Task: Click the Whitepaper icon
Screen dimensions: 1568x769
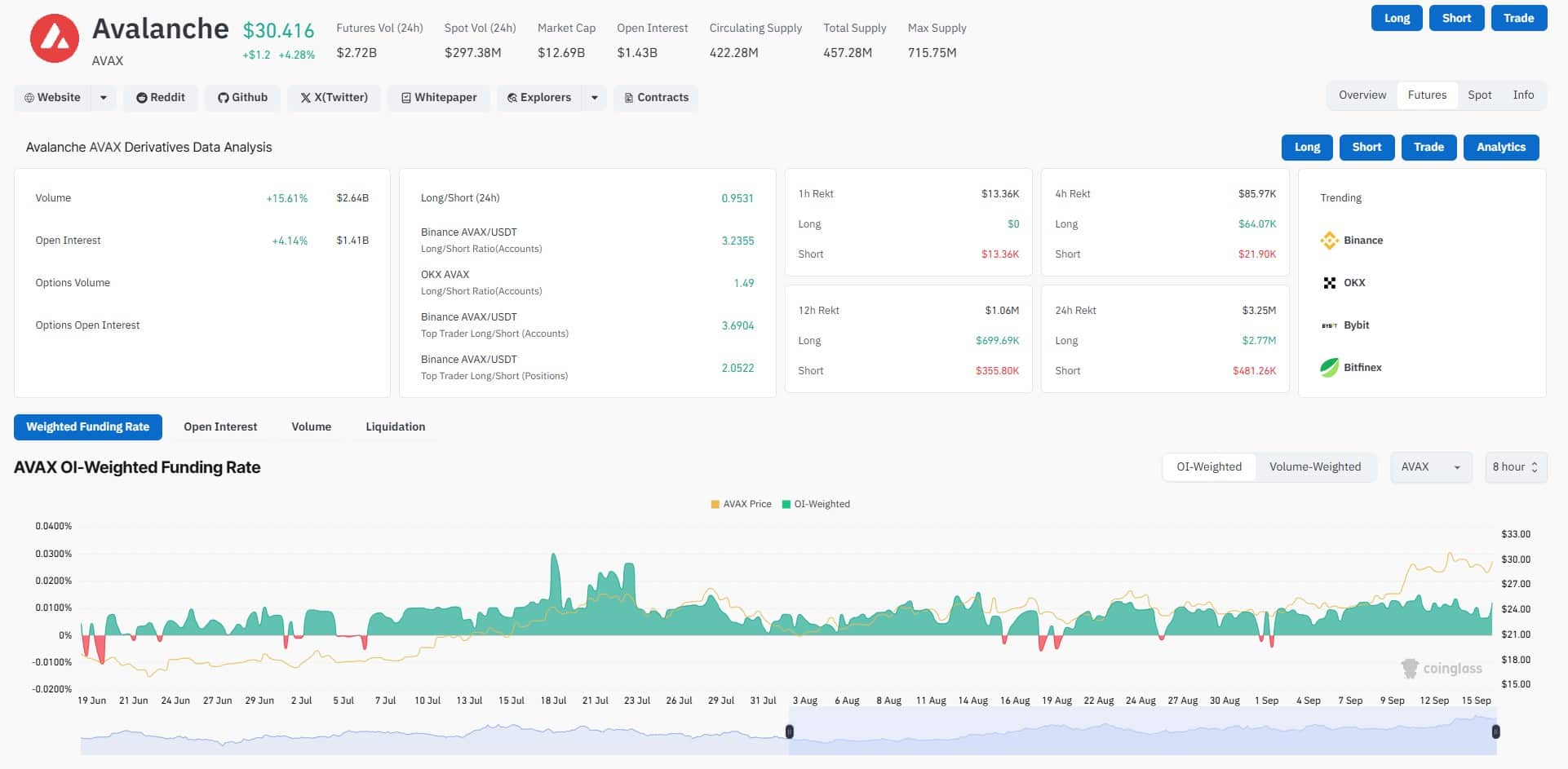Action: pos(406,97)
